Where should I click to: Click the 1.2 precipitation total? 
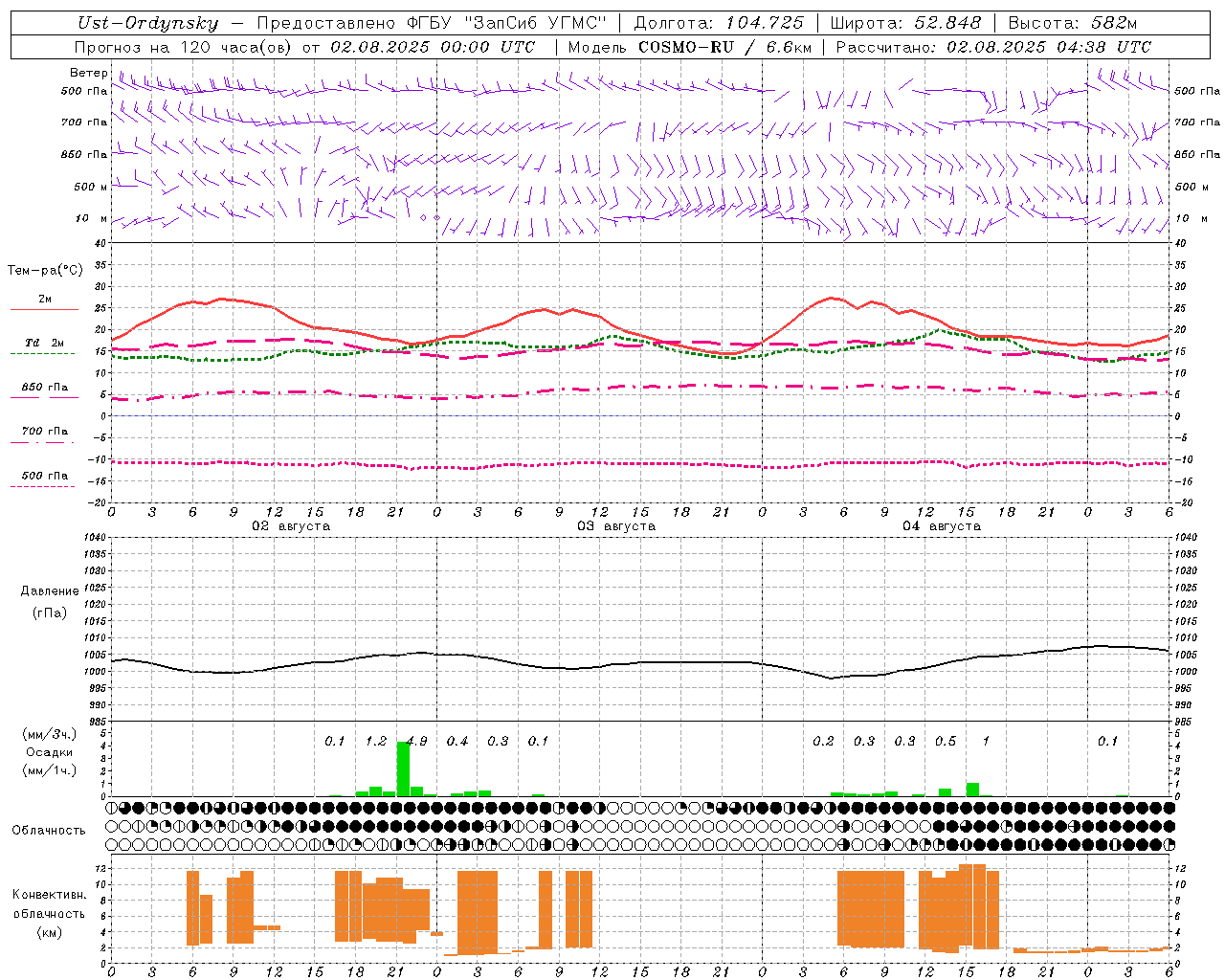point(376,742)
